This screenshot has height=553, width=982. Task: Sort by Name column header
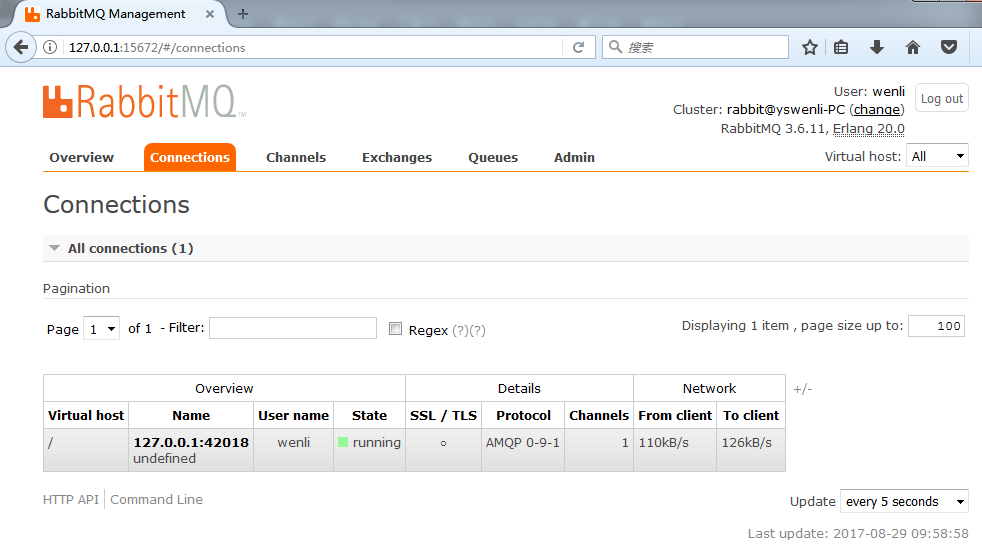click(x=191, y=415)
